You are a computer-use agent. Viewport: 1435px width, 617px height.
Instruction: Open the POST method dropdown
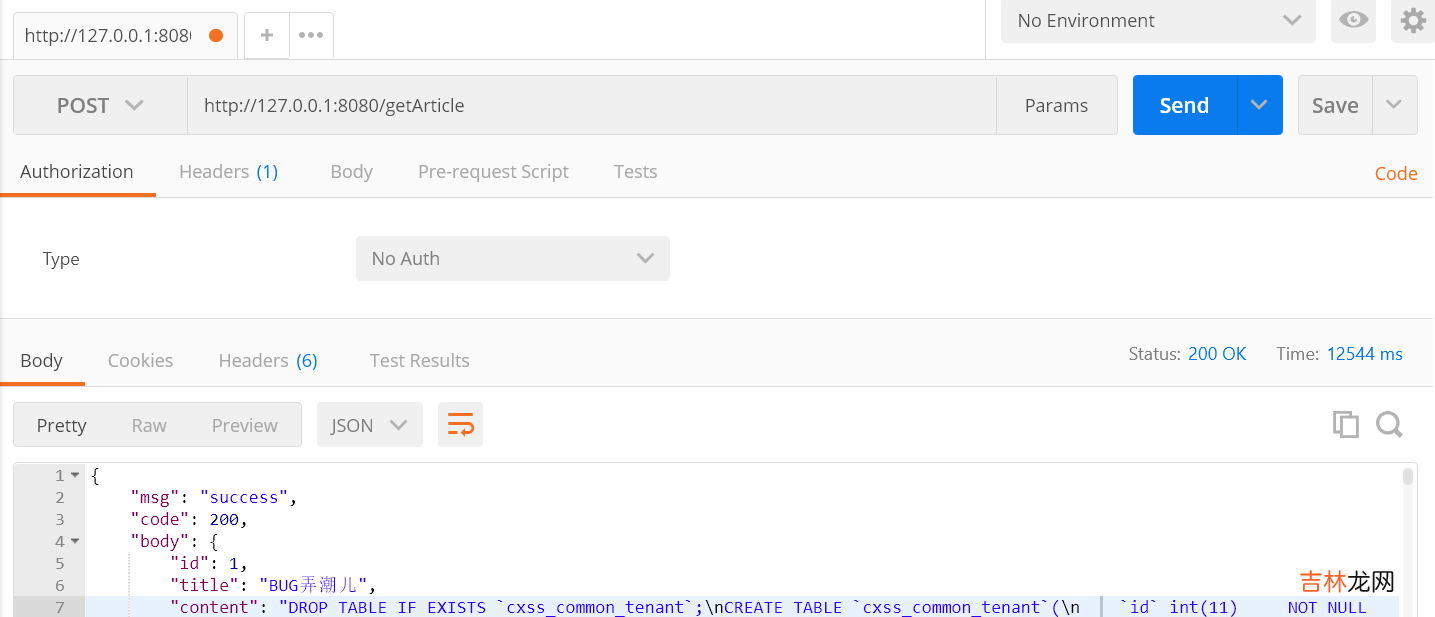100,105
